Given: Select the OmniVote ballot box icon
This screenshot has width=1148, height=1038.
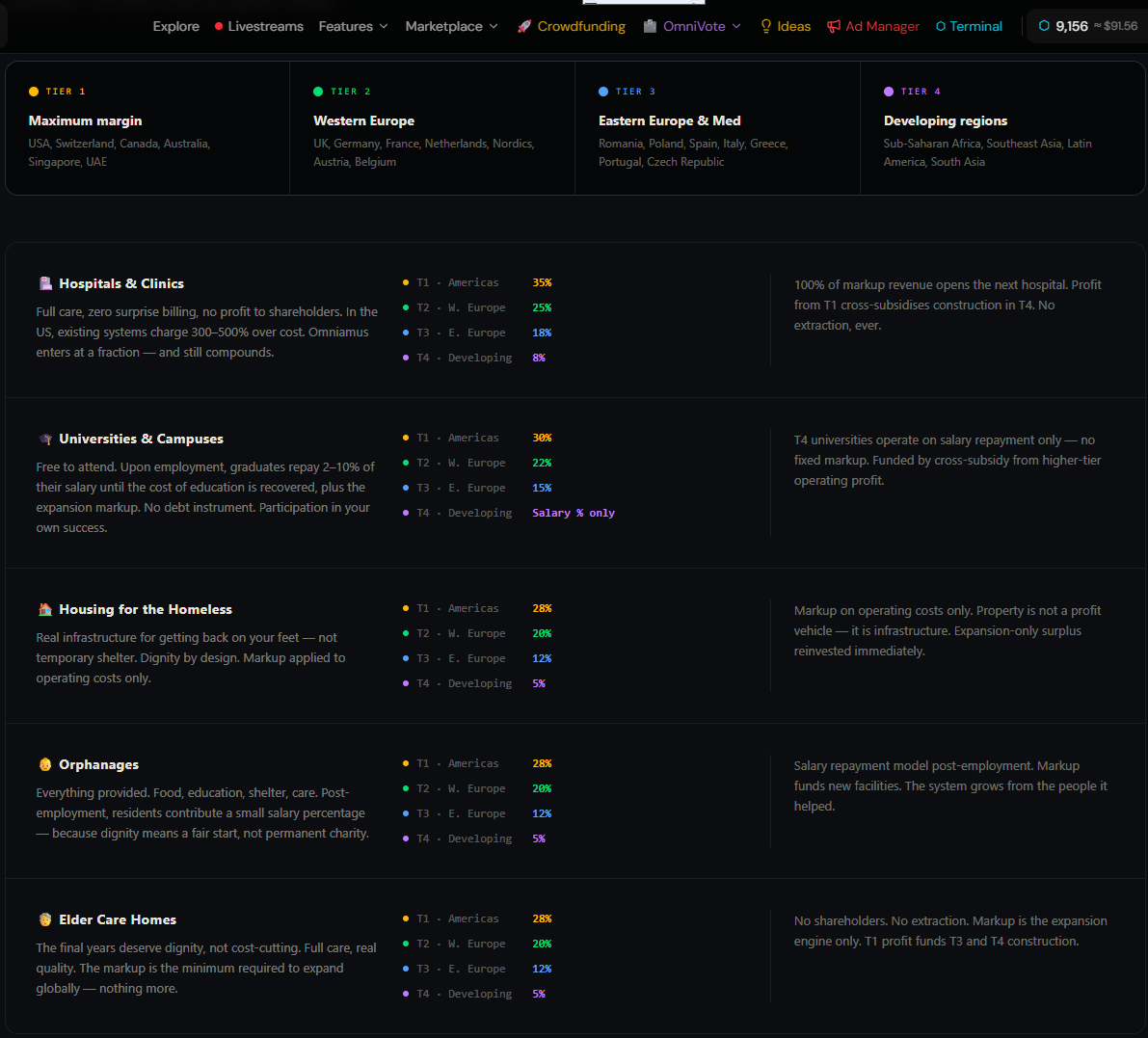Looking at the screenshot, I should pyautogui.click(x=650, y=26).
